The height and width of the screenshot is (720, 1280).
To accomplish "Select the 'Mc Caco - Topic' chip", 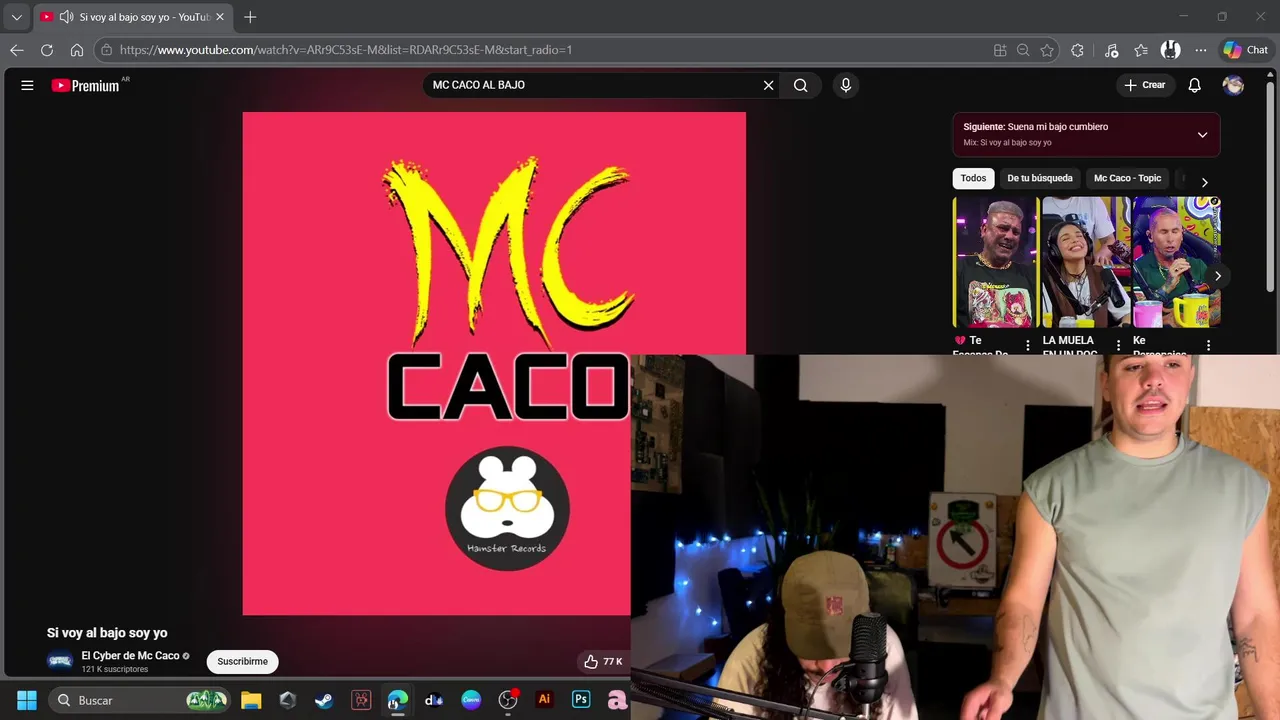I will point(1127,178).
